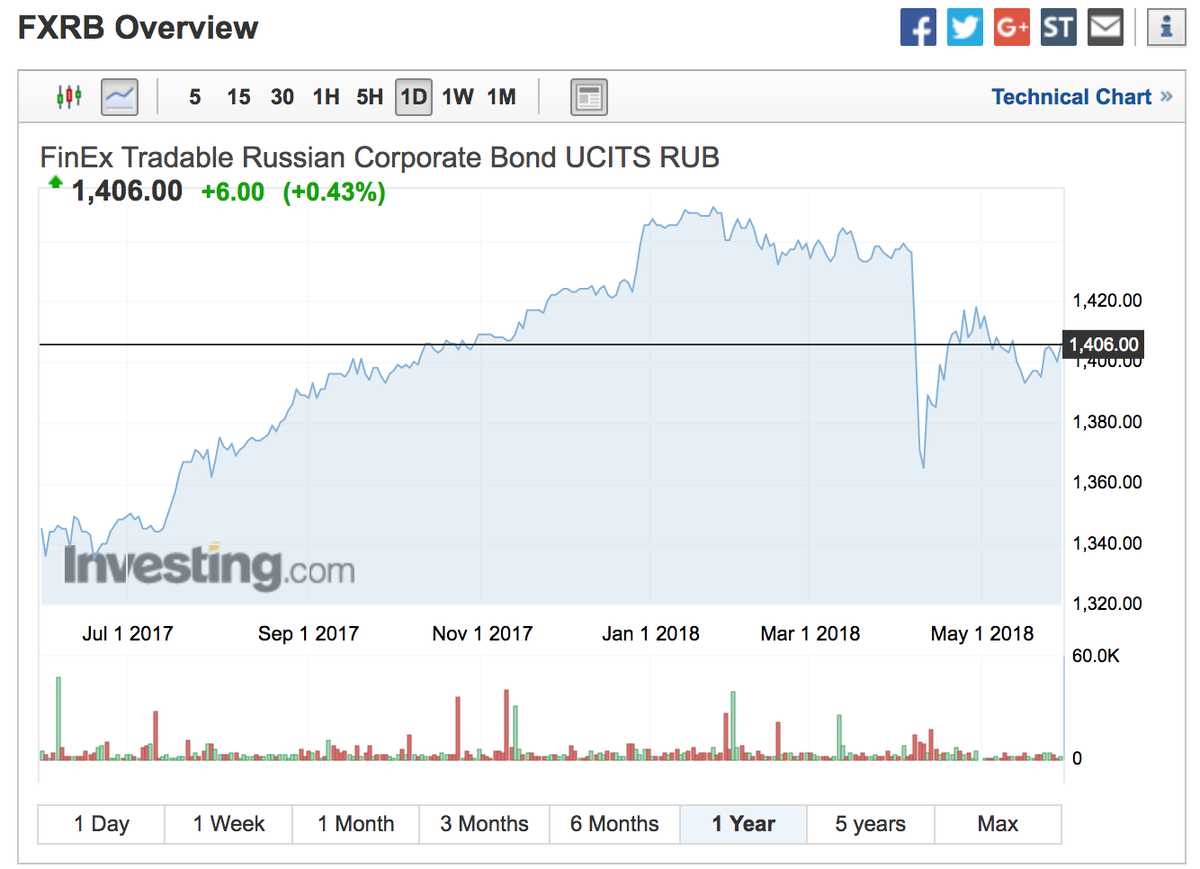Open the chart events/news overlay icon

(588, 96)
